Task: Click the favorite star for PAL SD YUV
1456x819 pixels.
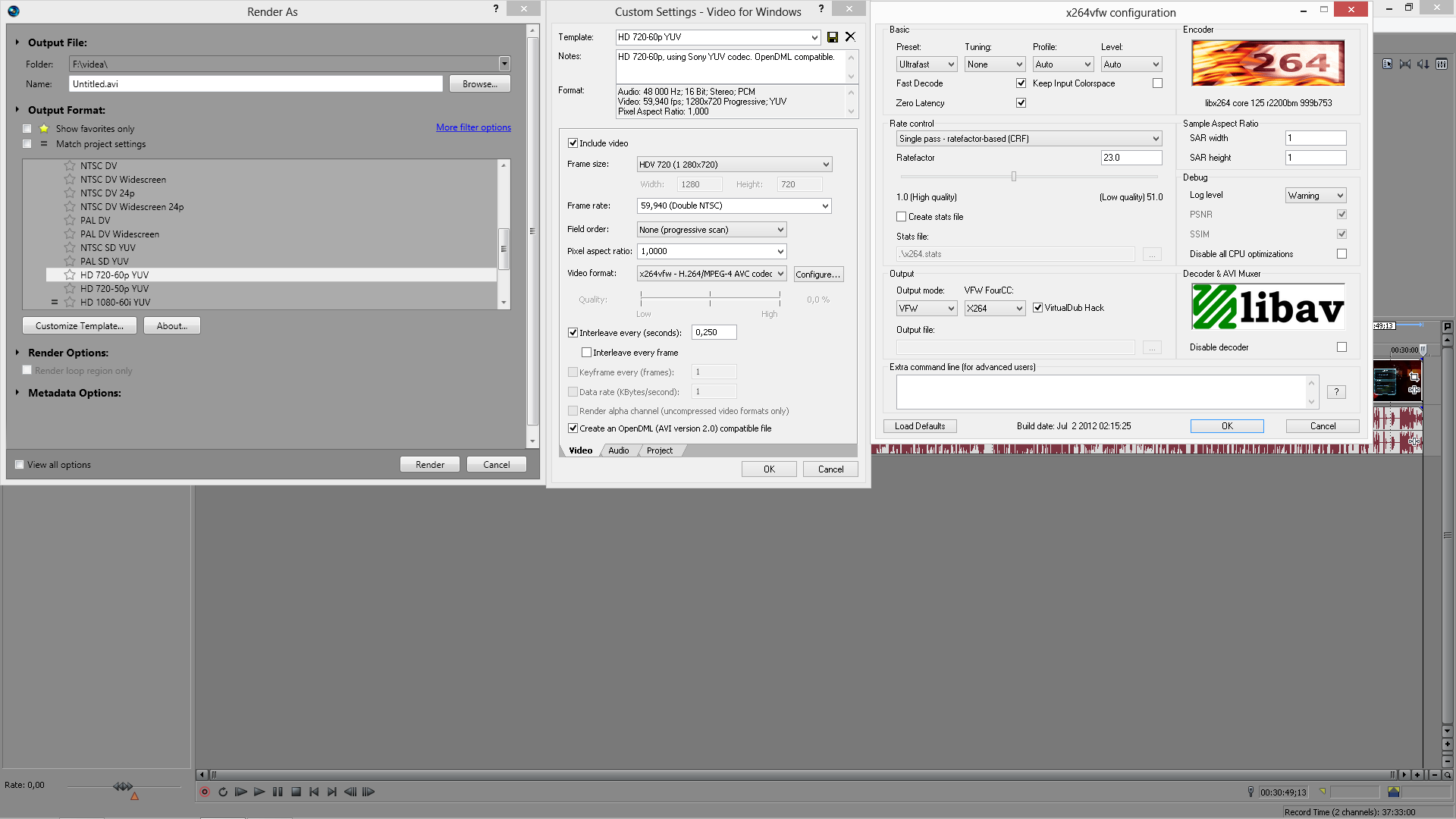Action: pyautogui.click(x=70, y=261)
